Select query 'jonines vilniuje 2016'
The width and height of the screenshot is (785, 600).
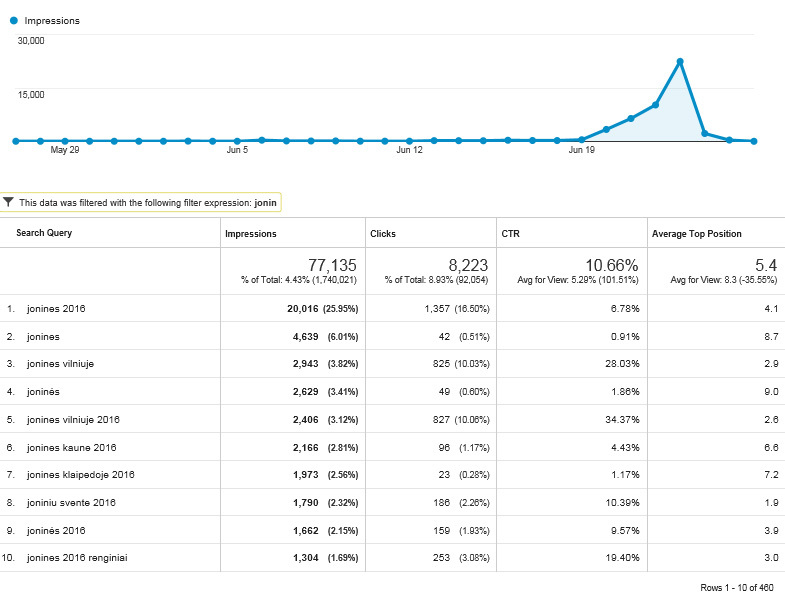[73, 420]
